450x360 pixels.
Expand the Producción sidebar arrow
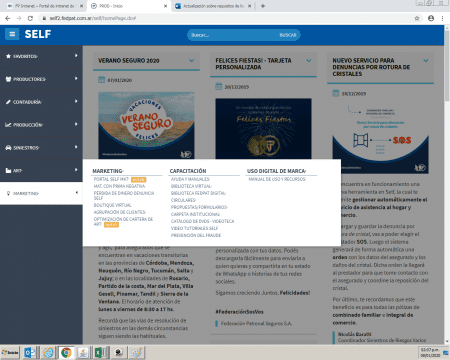click(76, 124)
